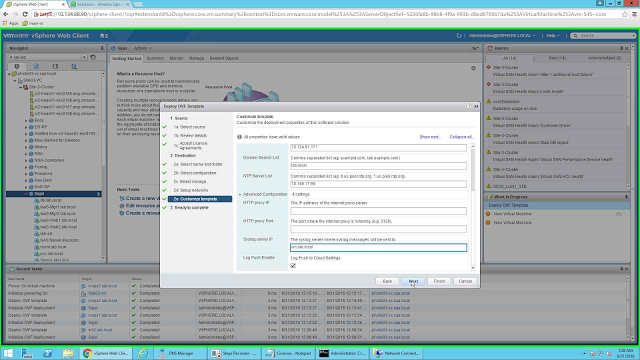Go to step 2c Select storage
Viewport: 640px width, 360px height.
[x=190, y=182]
